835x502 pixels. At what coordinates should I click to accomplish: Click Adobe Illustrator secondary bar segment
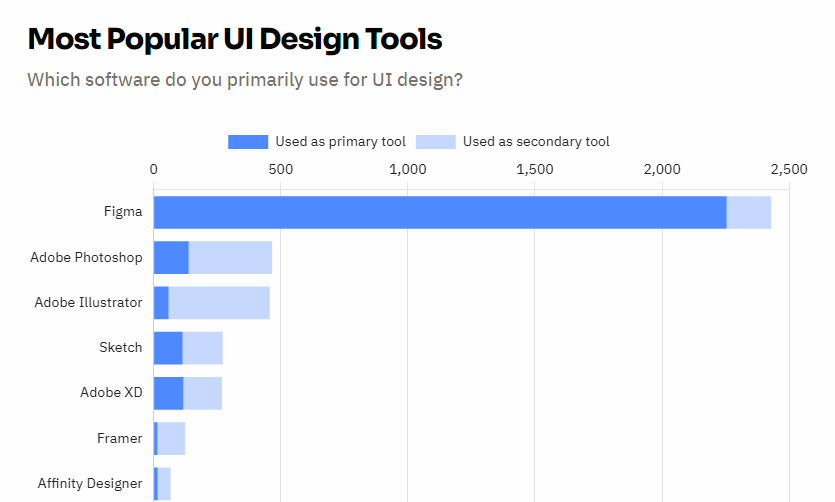pos(219,303)
